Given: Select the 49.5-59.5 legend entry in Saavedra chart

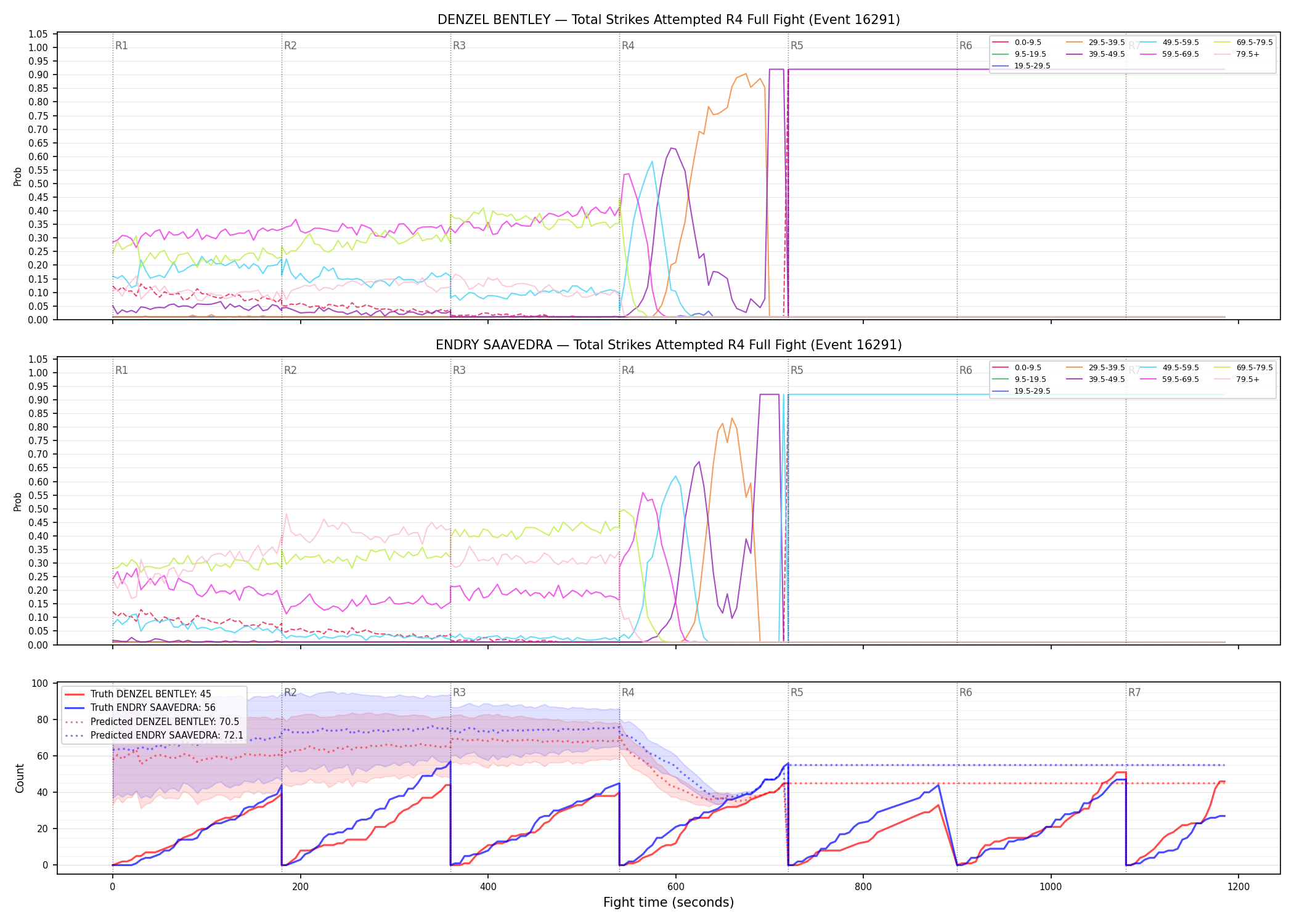Looking at the screenshot, I should point(1170,368).
